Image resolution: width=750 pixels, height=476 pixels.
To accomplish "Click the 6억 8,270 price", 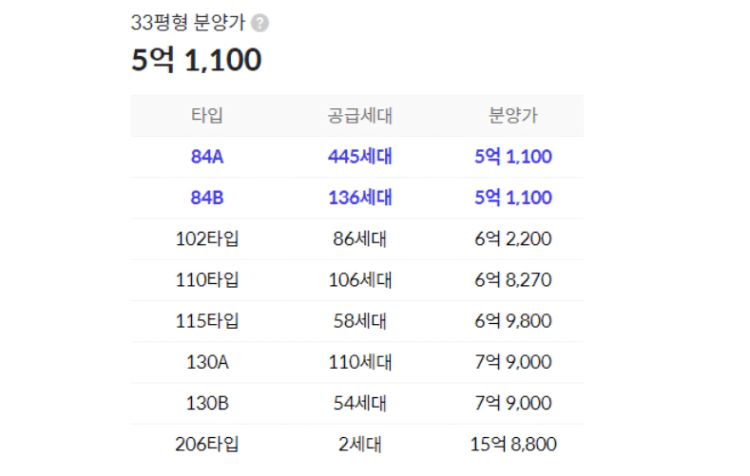I will point(513,280).
